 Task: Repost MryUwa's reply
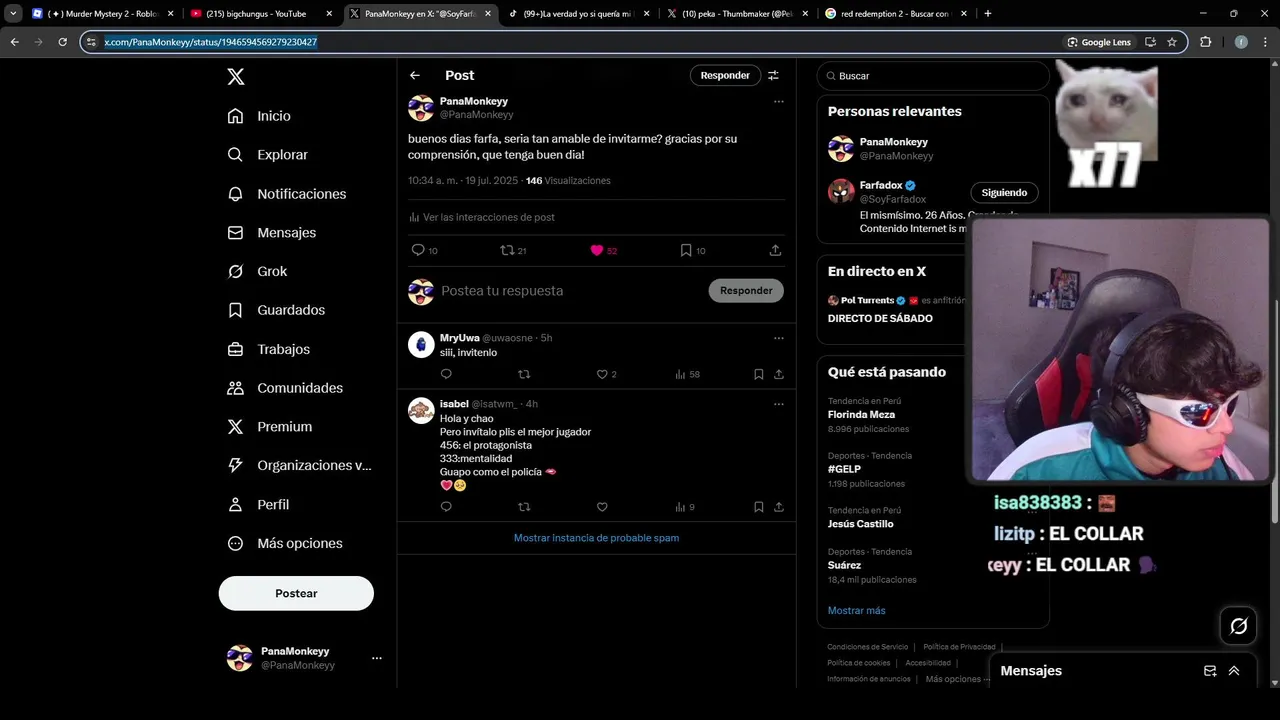click(524, 374)
